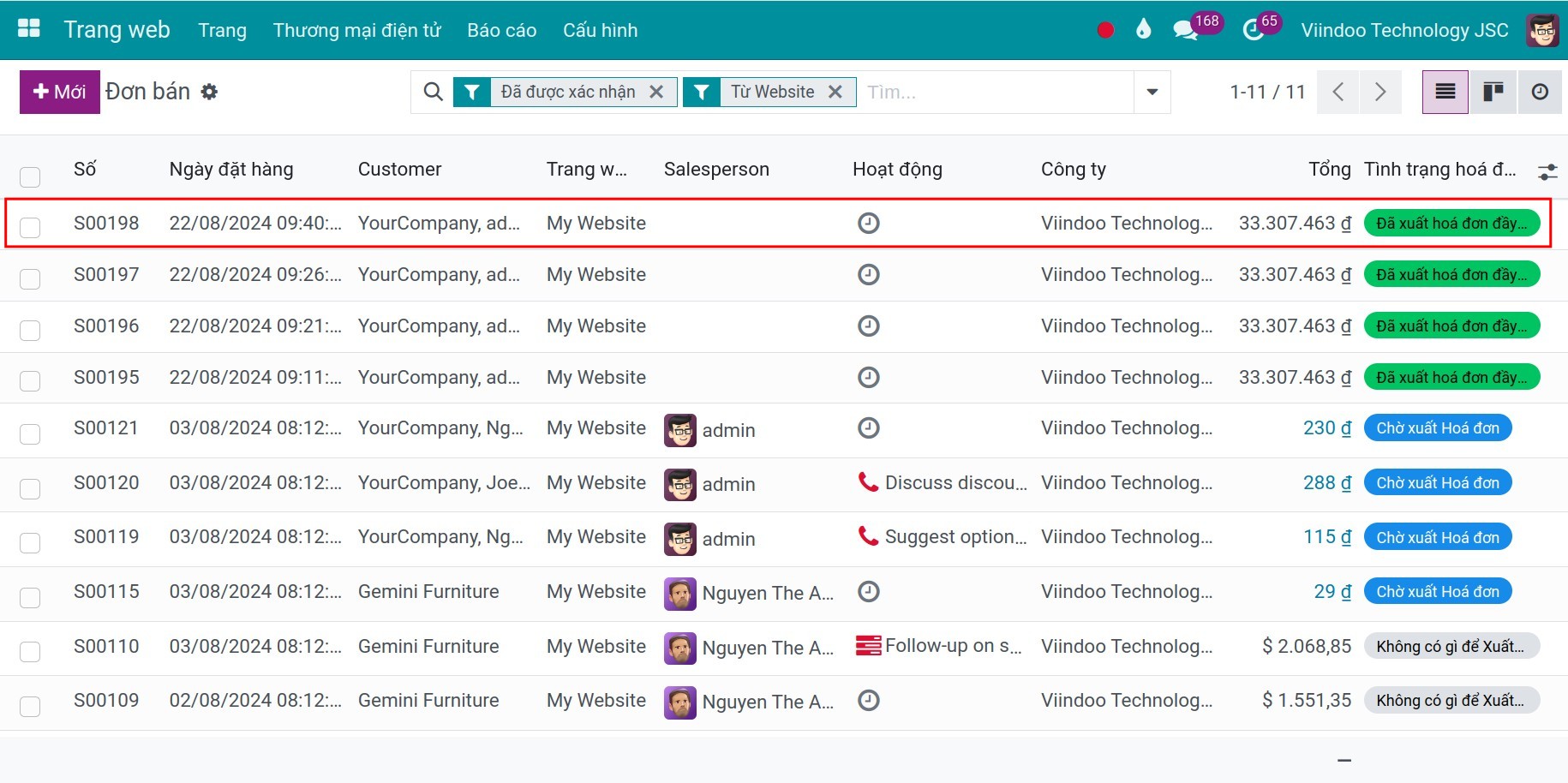
Task: Click the water drop icon in header
Action: [x=1143, y=30]
